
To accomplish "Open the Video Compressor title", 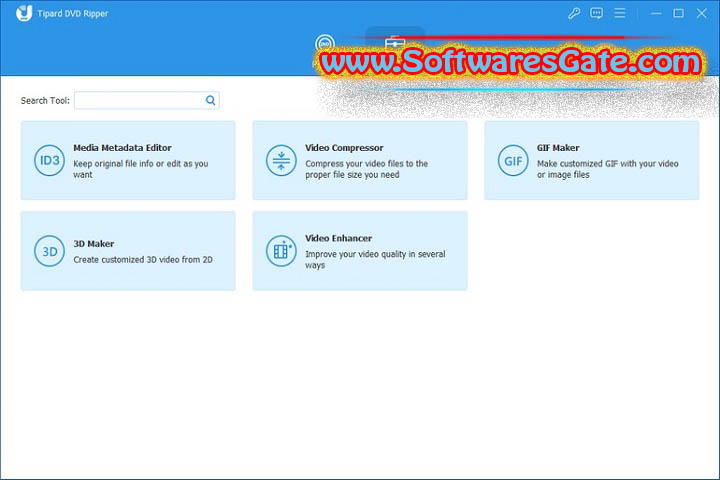I will pos(344,148).
